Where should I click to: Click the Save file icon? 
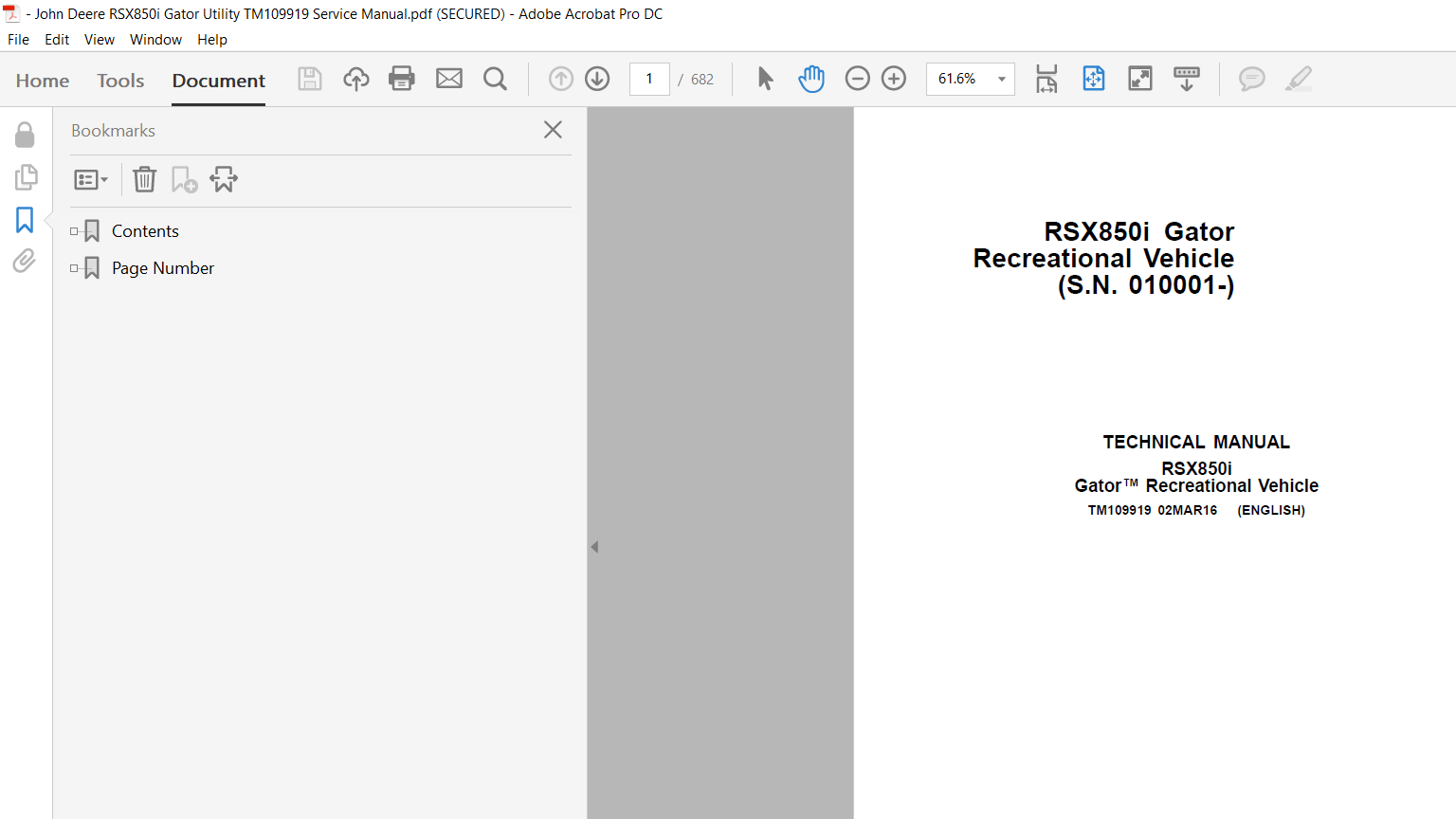[x=310, y=79]
